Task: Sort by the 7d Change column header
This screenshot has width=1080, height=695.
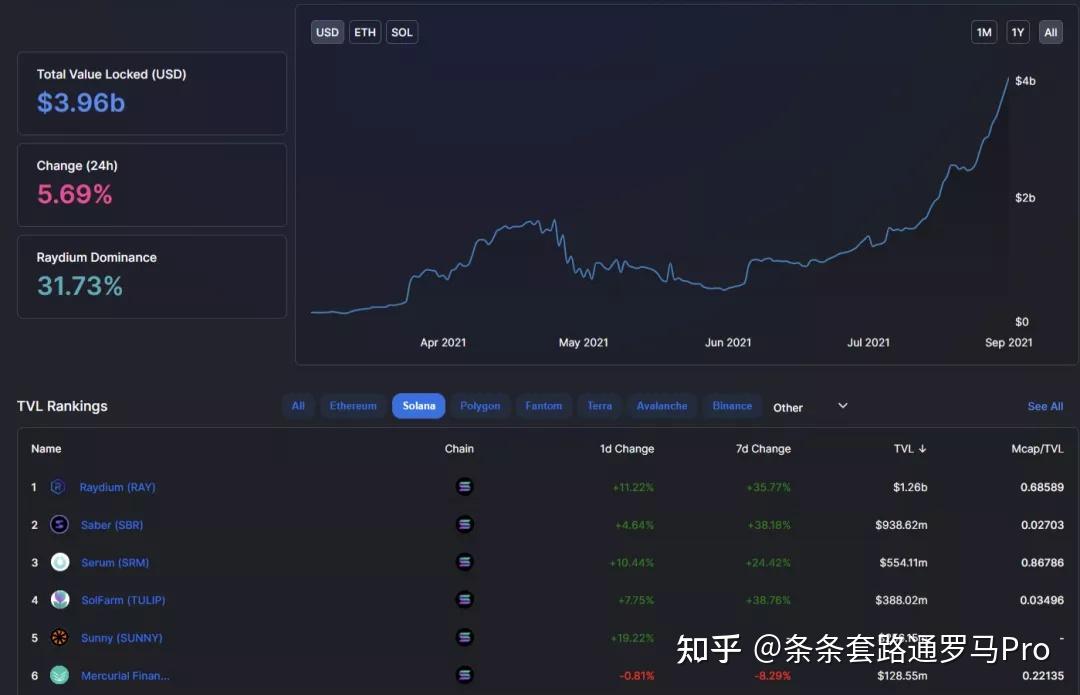Action: (x=763, y=449)
